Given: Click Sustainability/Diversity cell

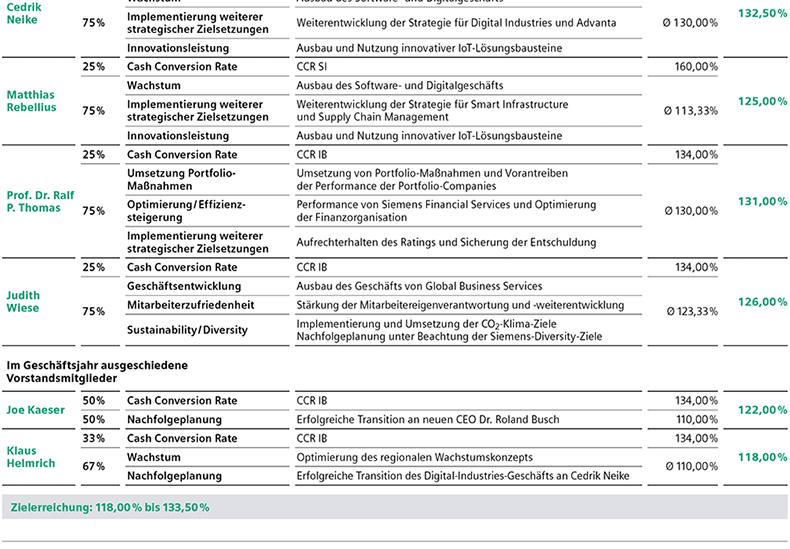Looking at the screenshot, I should tap(187, 330).
